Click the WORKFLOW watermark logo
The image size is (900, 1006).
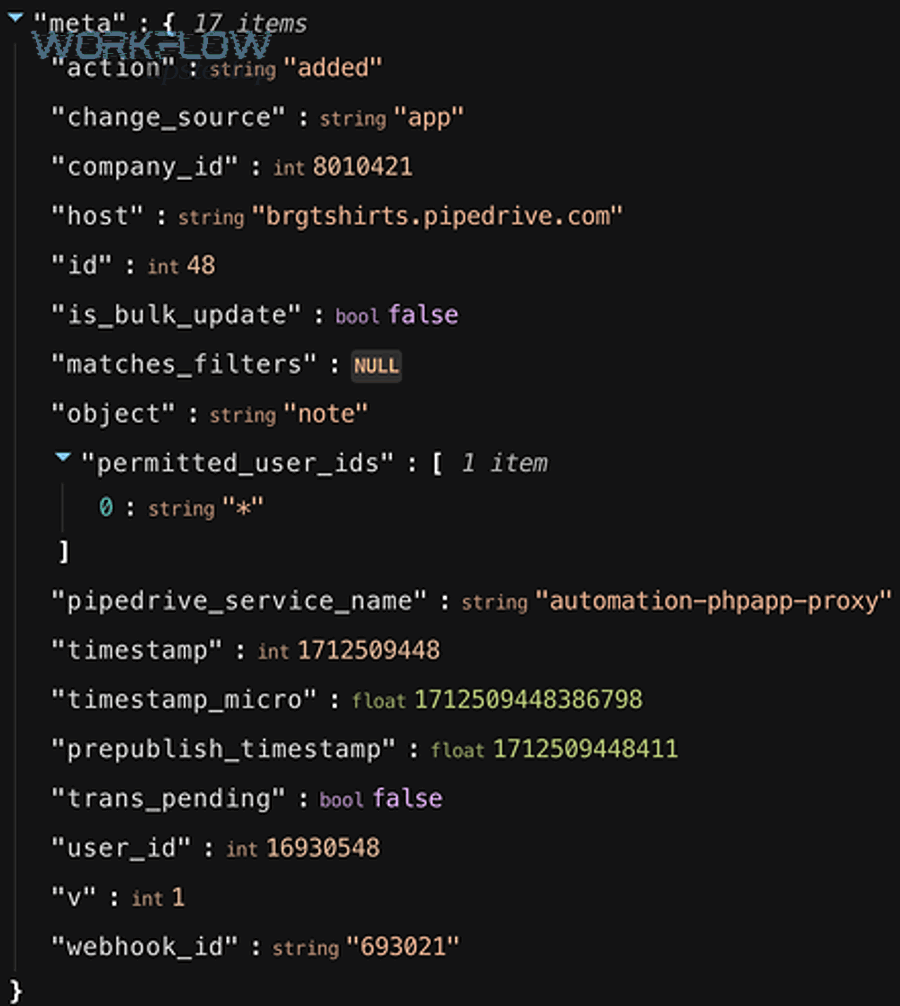(152, 45)
